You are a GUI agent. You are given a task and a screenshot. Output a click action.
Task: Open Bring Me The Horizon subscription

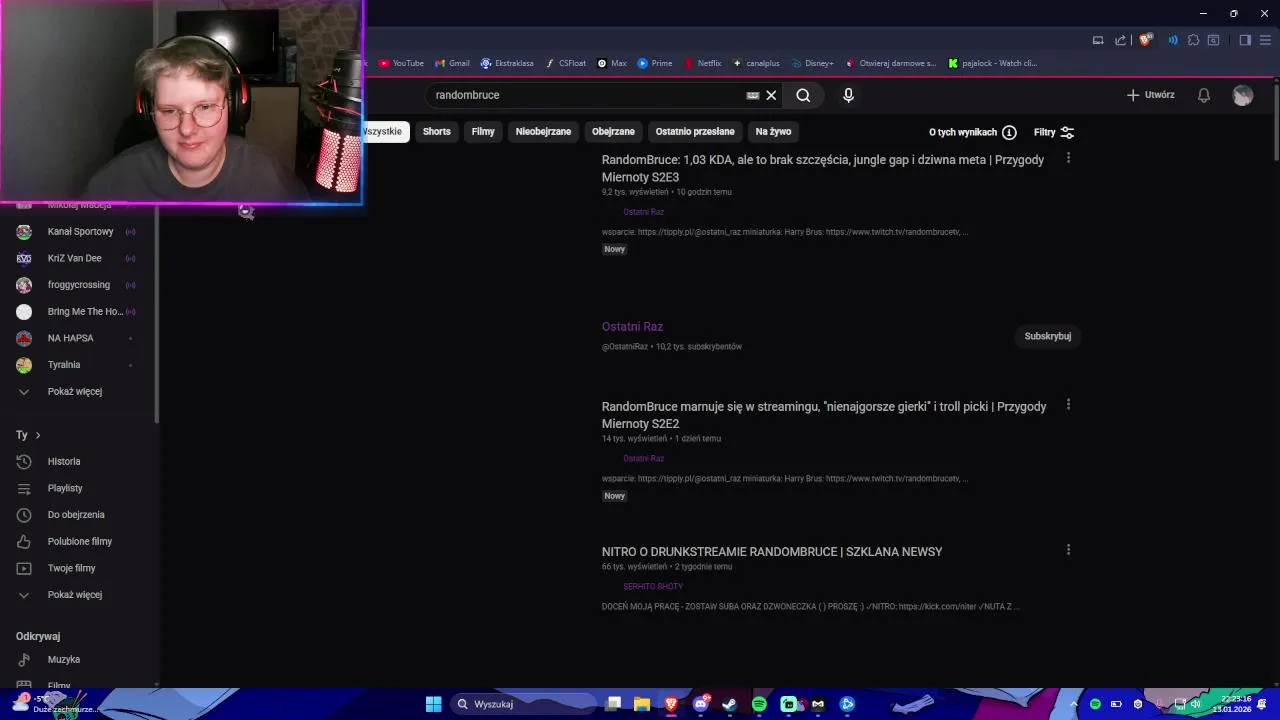tap(78, 311)
